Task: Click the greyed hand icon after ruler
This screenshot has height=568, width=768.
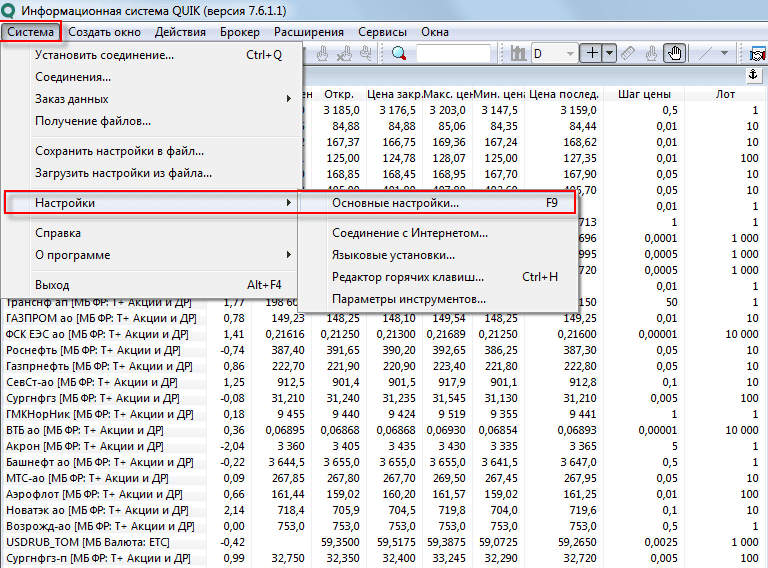Action: [651, 53]
